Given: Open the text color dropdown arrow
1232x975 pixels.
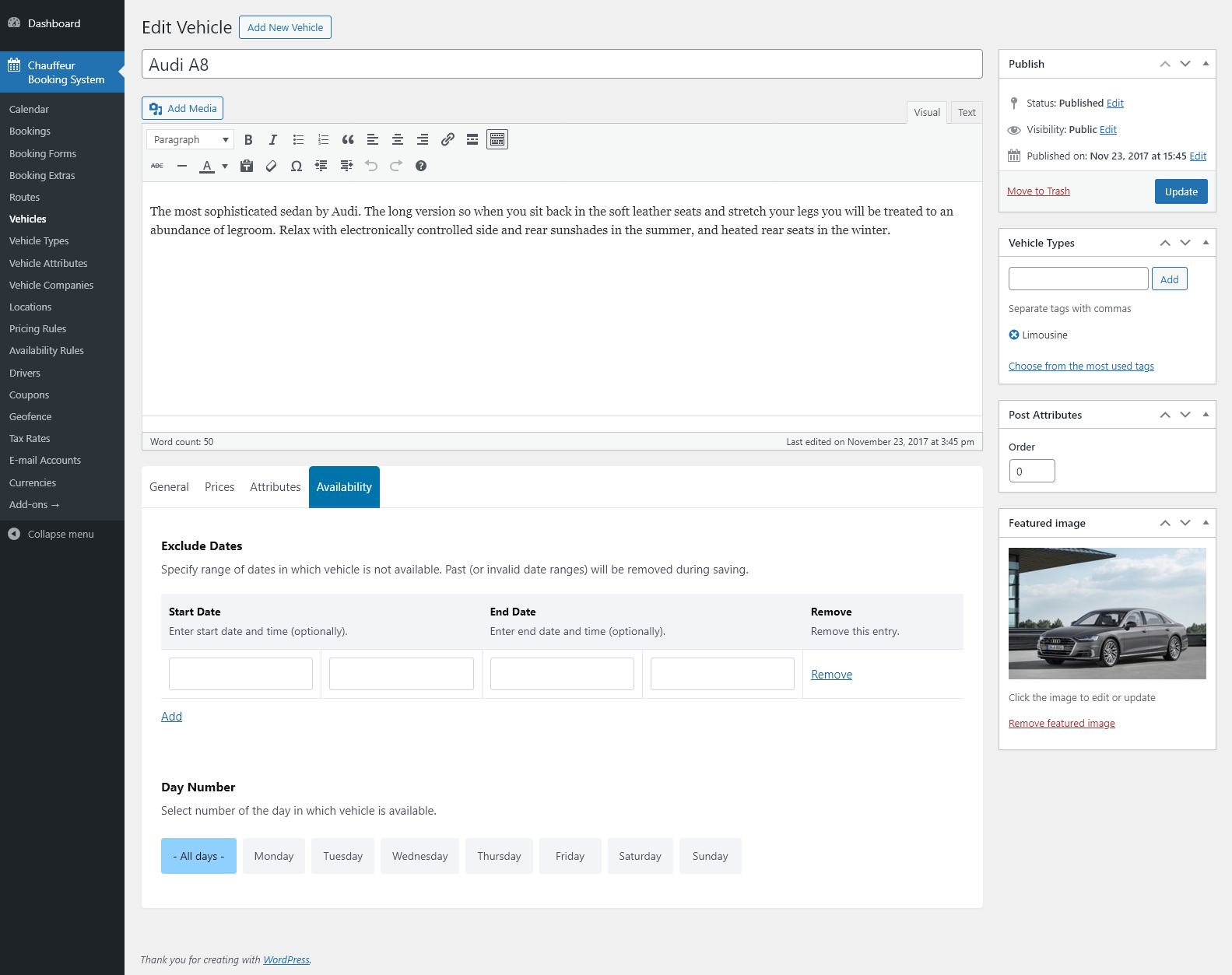Looking at the screenshot, I should click(225, 166).
